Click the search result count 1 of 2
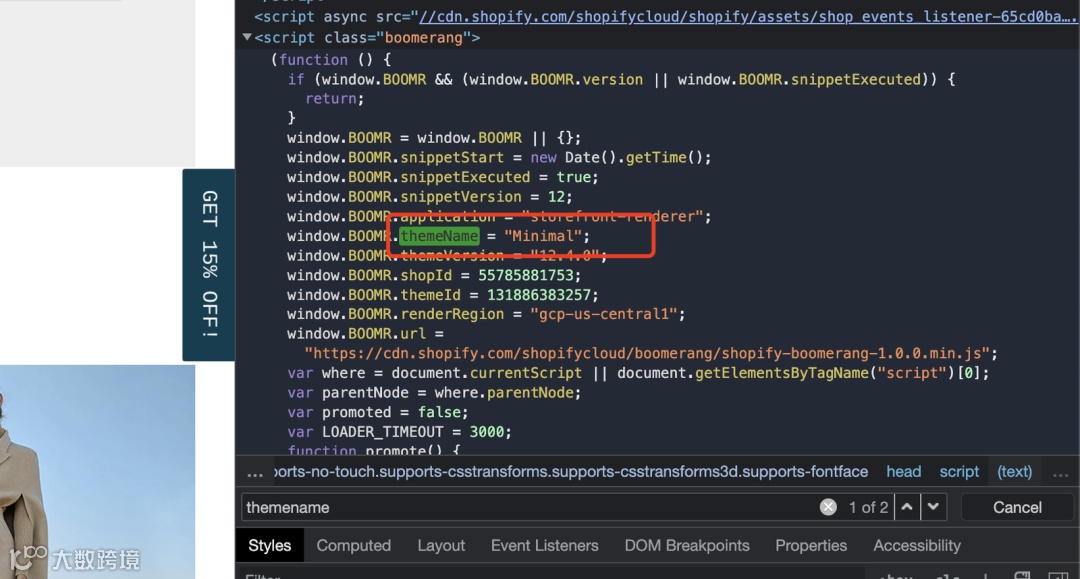Image resolution: width=1080 pixels, height=579 pixels. coord(868,507)
